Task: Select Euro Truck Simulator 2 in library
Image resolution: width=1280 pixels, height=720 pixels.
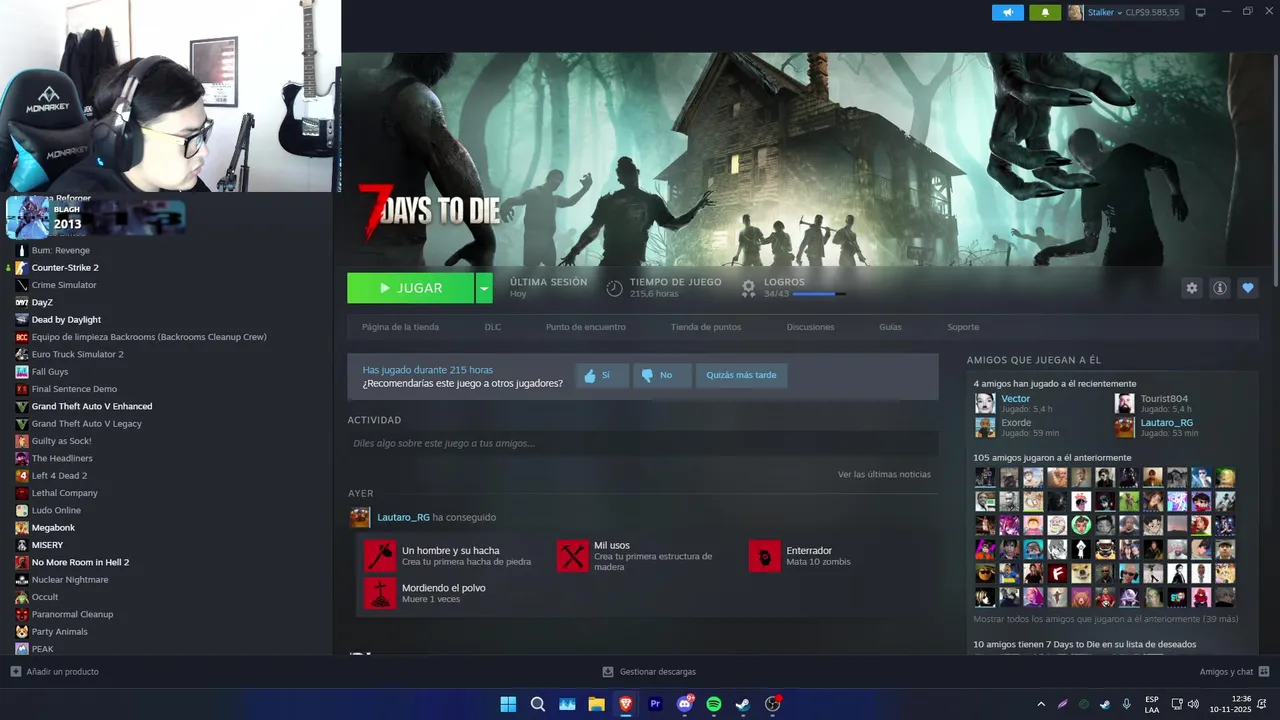Action: [x=77, y=354]
